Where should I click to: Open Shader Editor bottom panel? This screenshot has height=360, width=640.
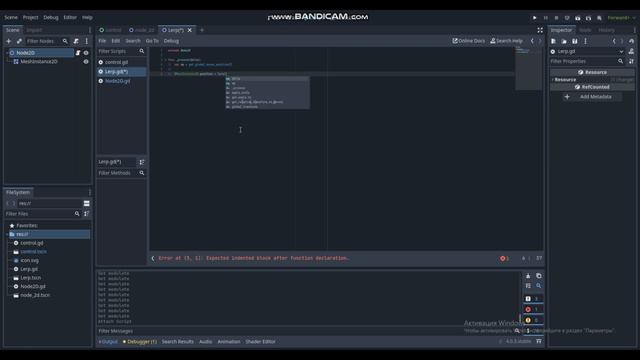pos(260,342)
